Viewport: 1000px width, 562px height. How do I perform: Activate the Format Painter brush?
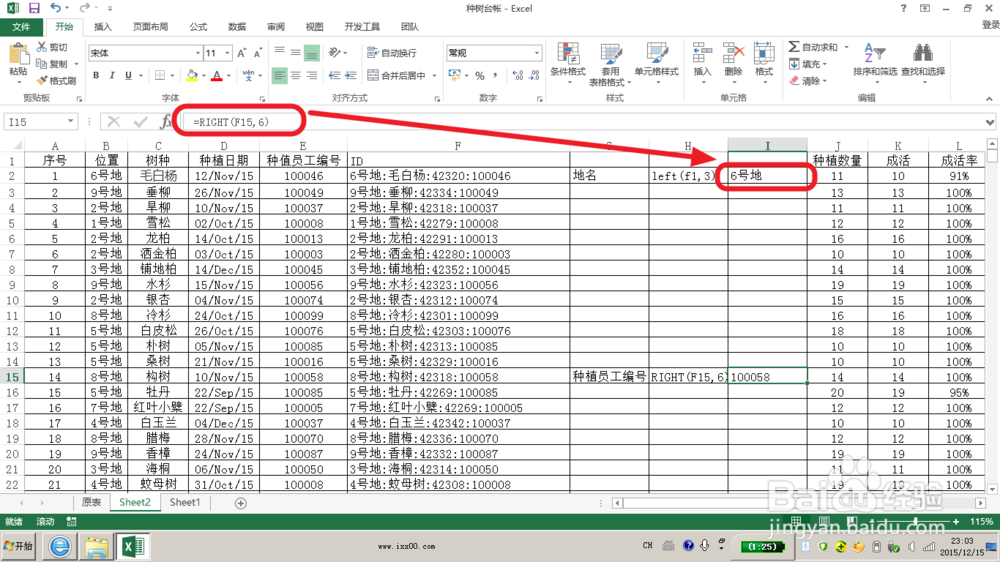pos(42,80)
